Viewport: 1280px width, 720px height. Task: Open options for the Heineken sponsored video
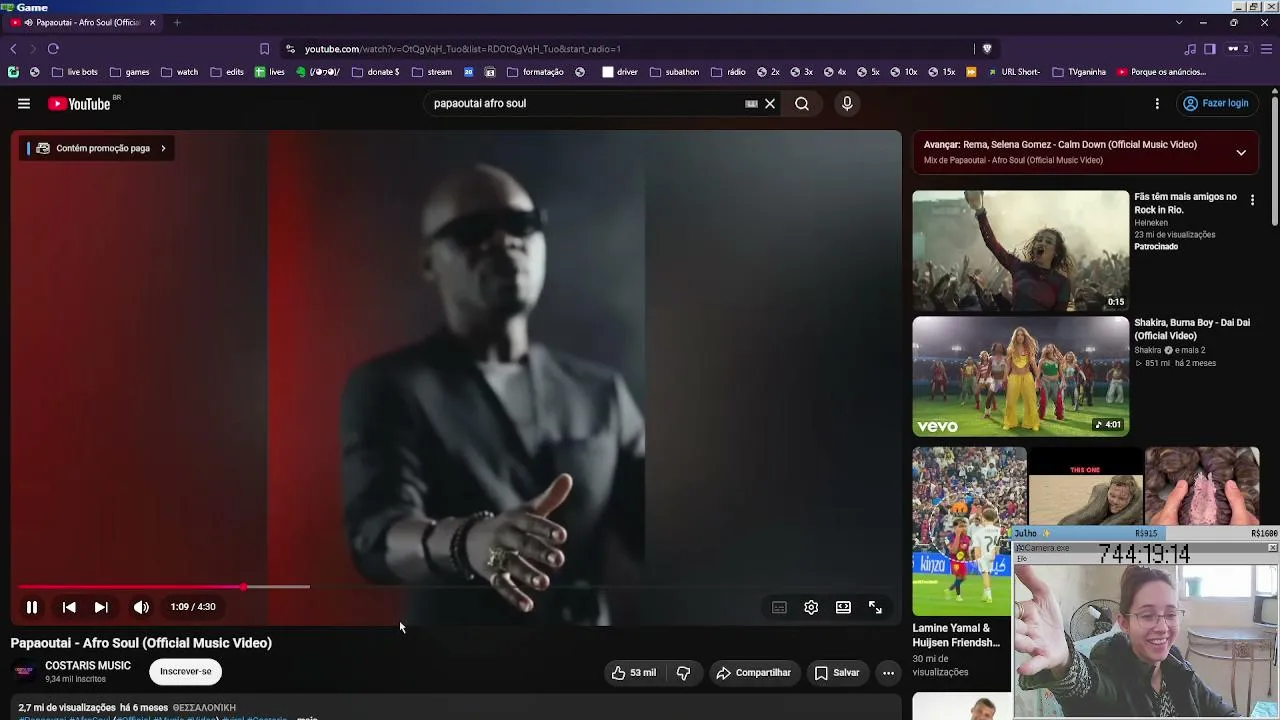point(1252,200)
